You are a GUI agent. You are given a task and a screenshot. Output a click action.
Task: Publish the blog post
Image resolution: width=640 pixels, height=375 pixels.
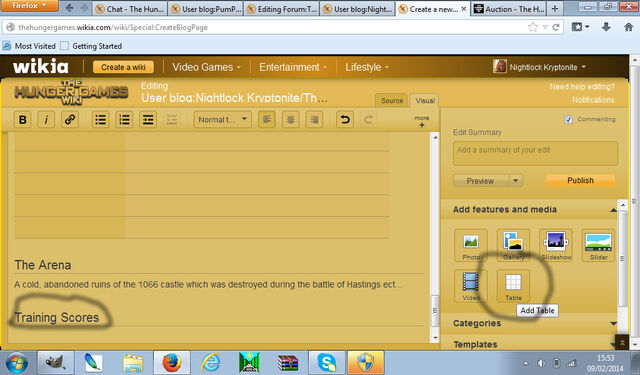580,180
